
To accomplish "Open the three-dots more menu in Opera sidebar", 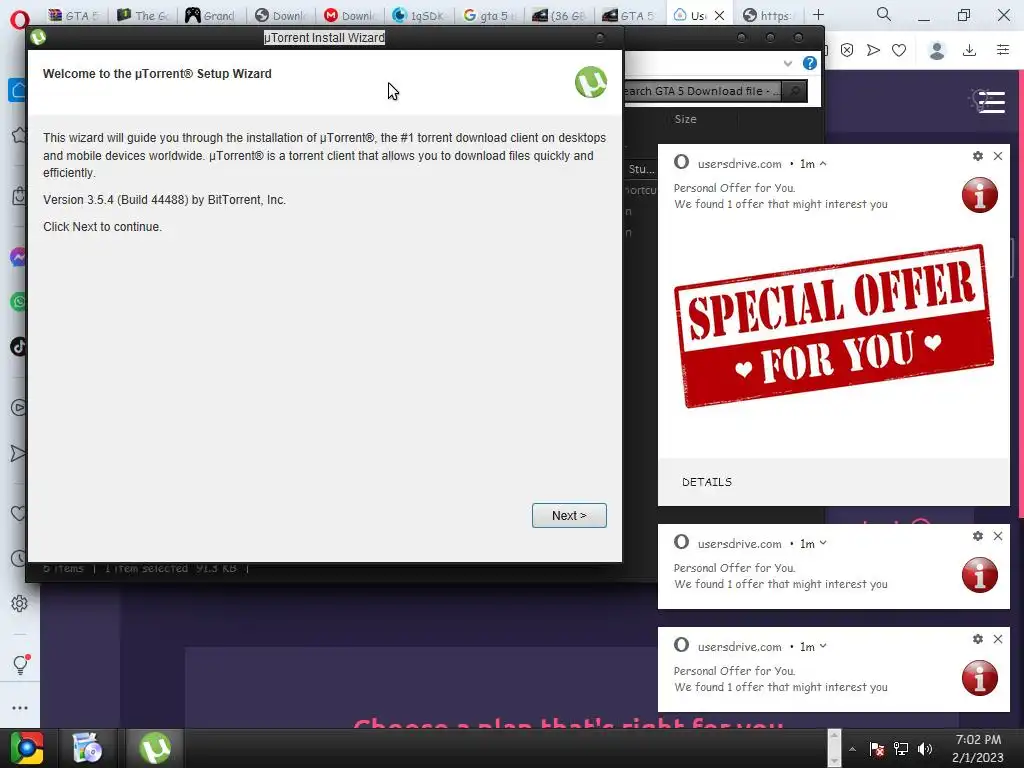I will (x=20, y=708).
